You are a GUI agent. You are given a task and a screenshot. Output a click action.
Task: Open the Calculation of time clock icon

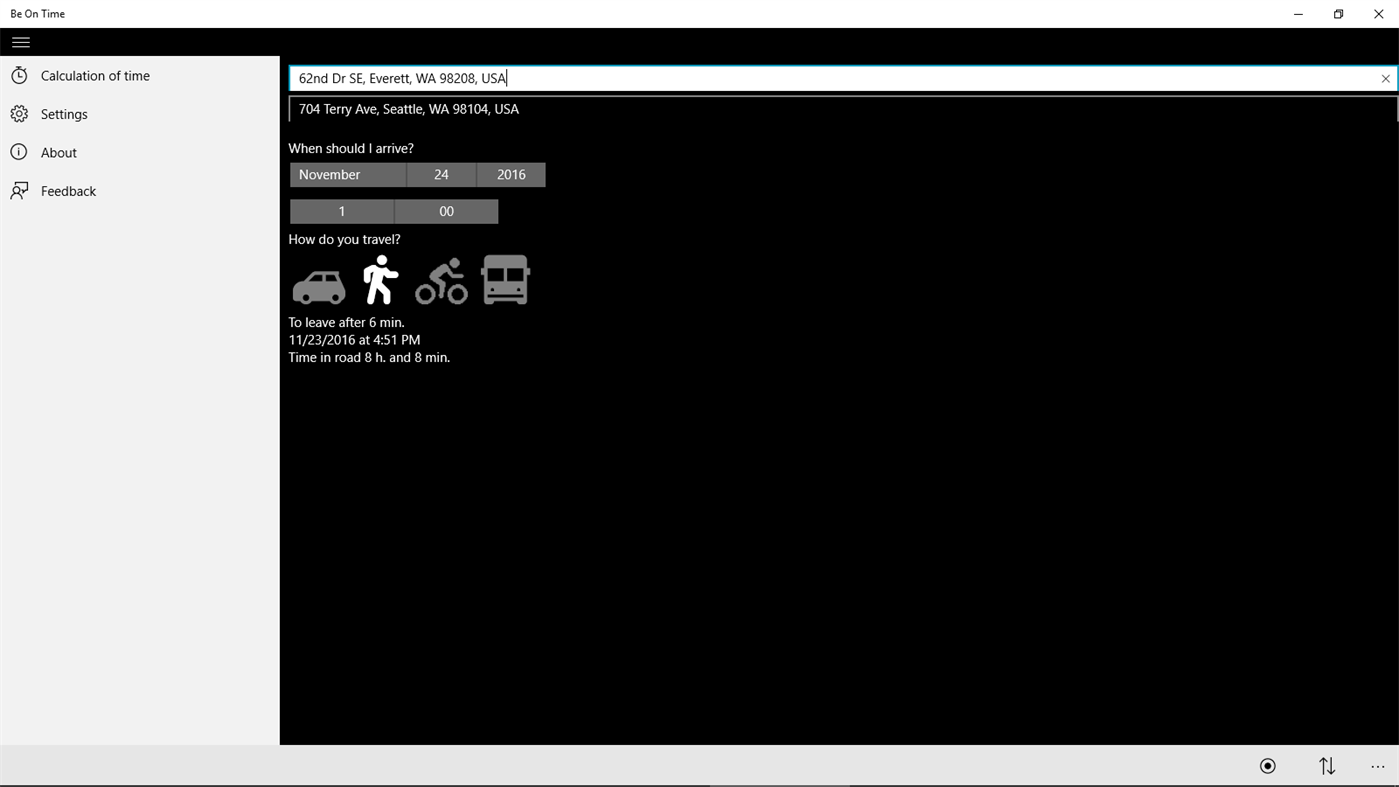pos(20,75)
